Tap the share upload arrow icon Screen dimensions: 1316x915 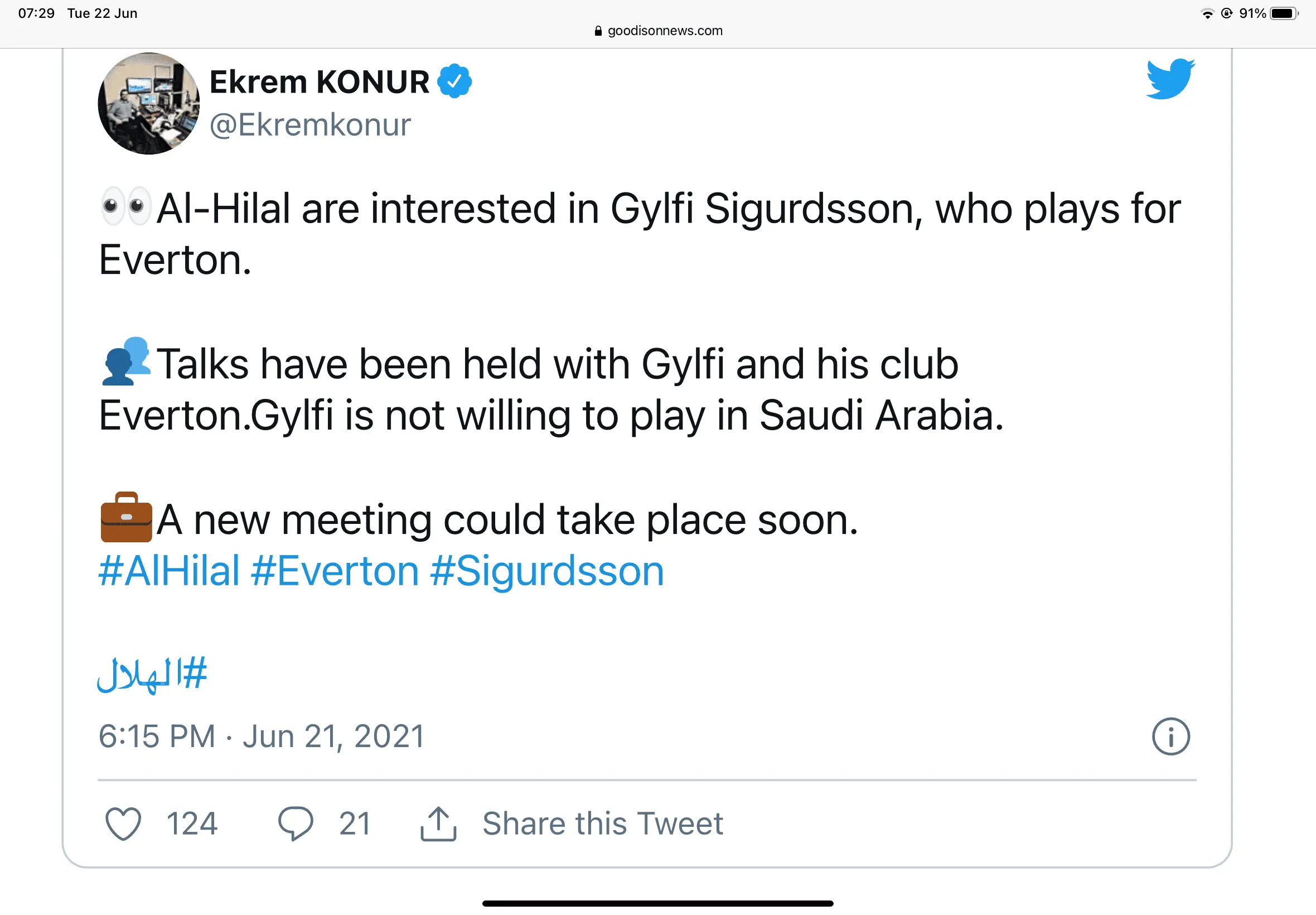point(438,824)
